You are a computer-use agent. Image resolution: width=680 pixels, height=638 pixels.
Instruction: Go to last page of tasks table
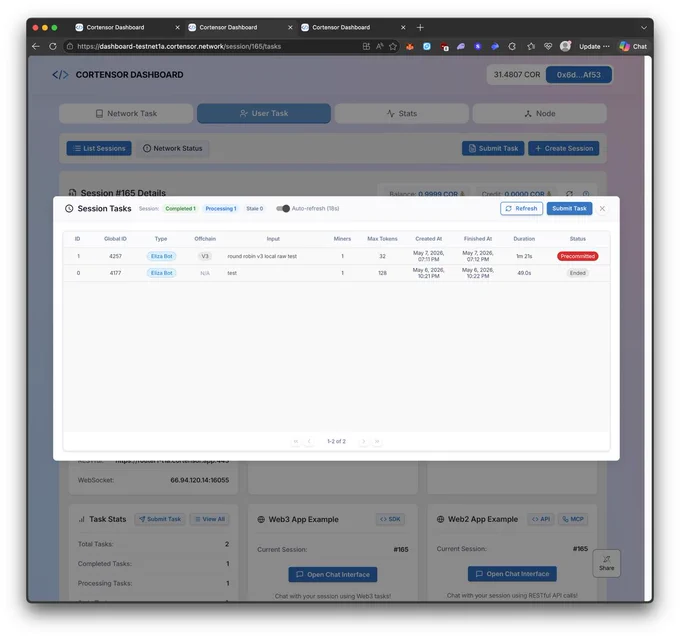tap(377, 441)
